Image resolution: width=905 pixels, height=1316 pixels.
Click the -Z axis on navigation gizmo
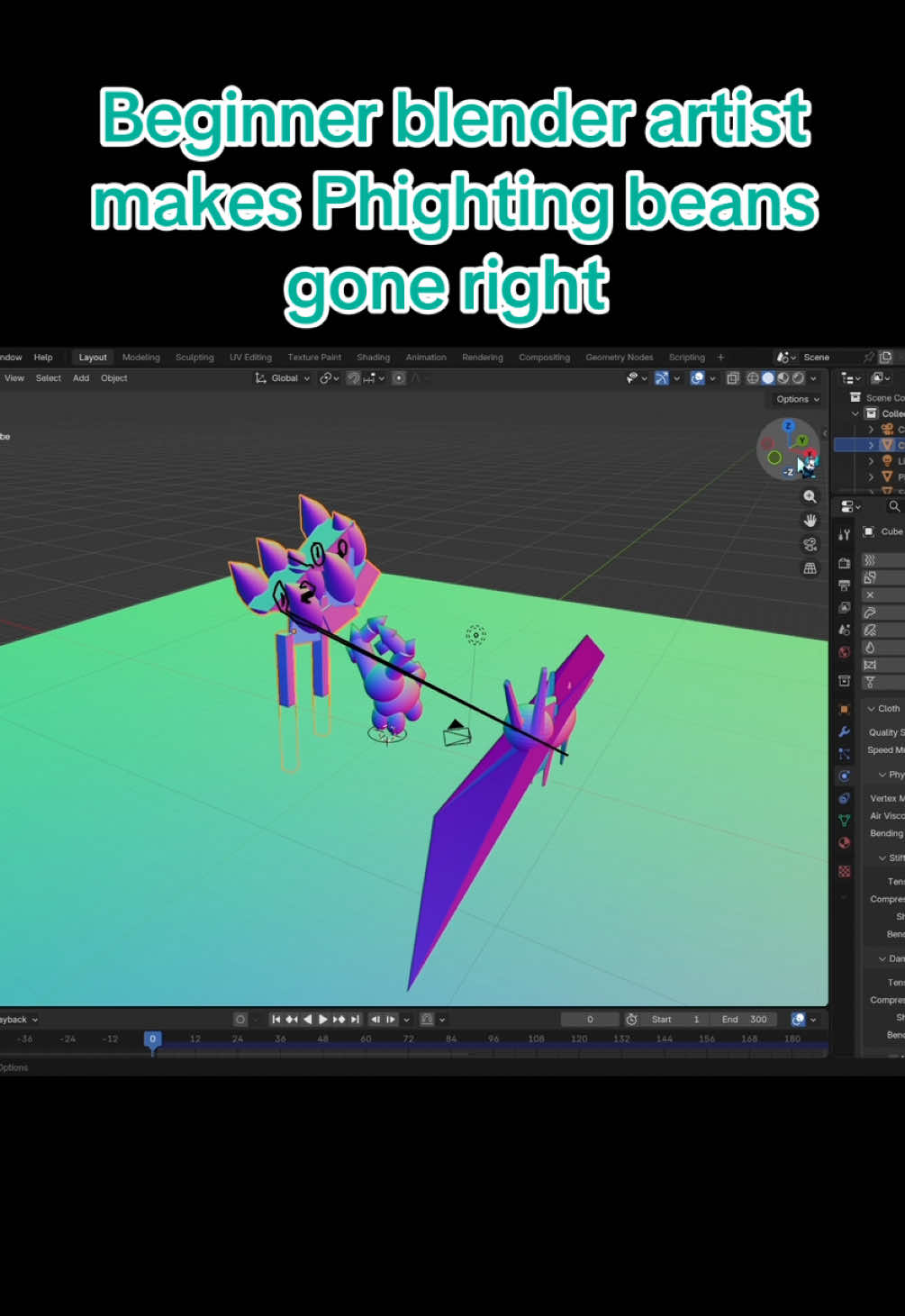[789, 471]
